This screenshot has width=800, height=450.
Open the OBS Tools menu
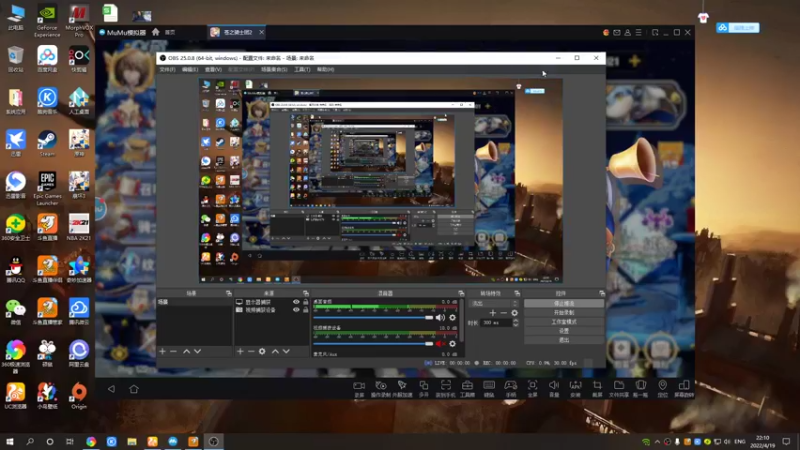[302, 69]
